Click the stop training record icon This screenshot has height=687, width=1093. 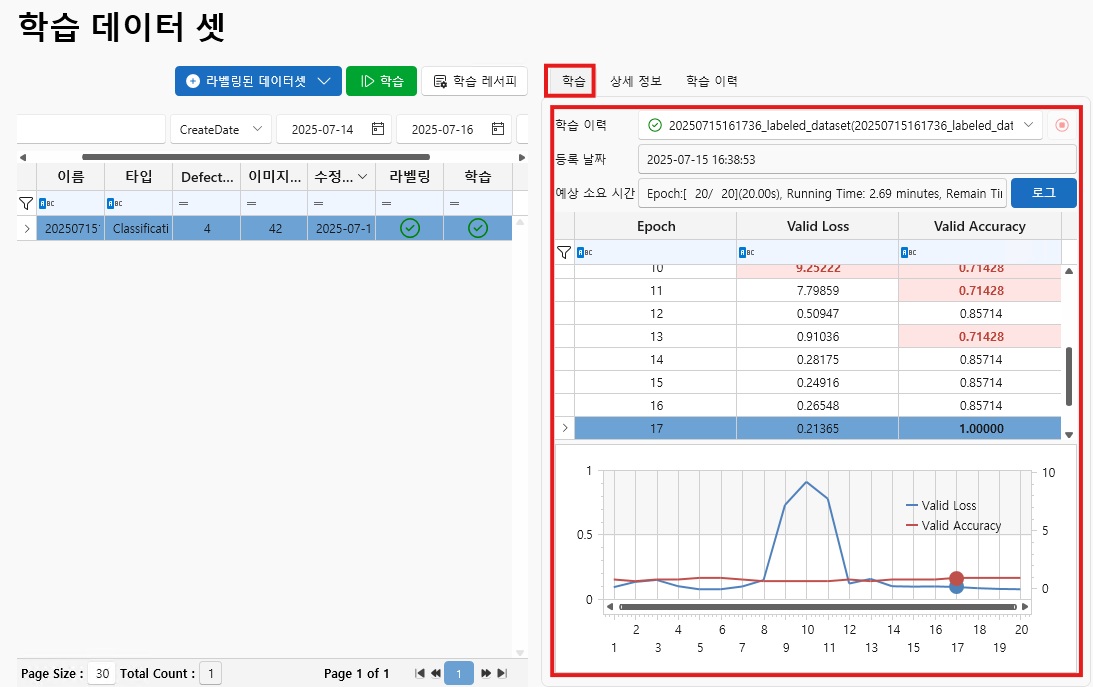coord(1062,125)
